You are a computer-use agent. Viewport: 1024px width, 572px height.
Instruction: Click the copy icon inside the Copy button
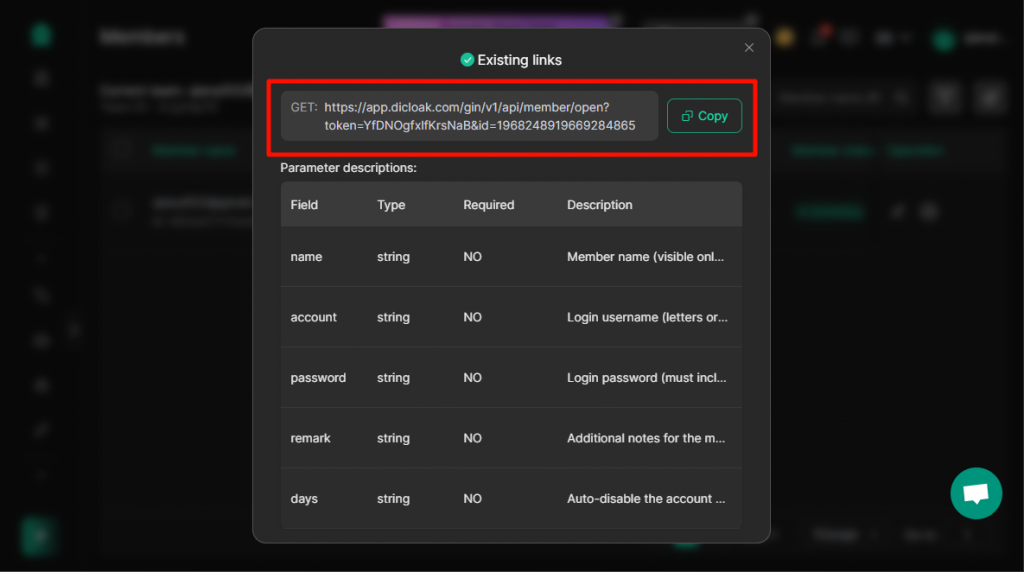[687, 116]
